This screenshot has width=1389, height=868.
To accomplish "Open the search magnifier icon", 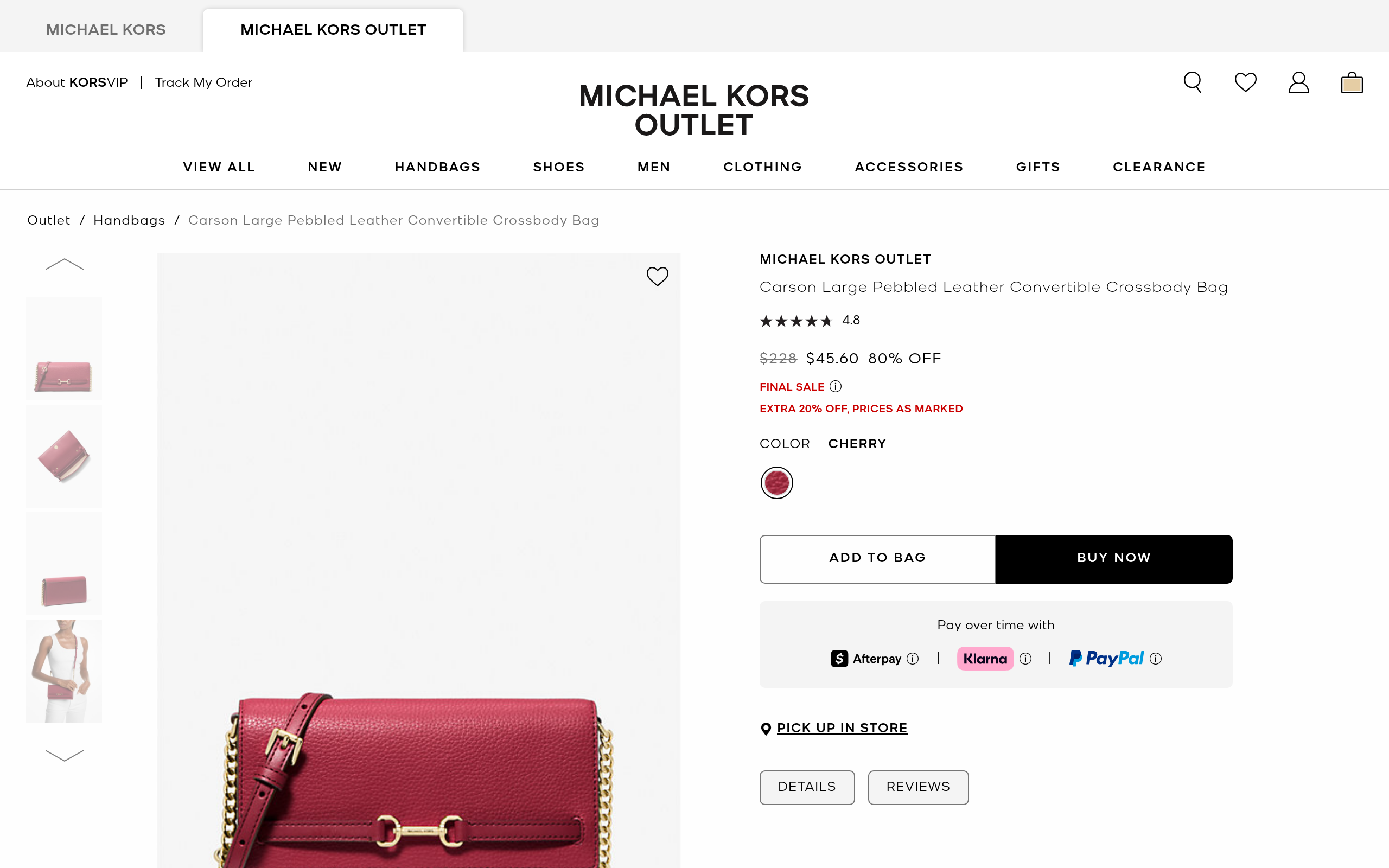I will (x=1192, y=82).
